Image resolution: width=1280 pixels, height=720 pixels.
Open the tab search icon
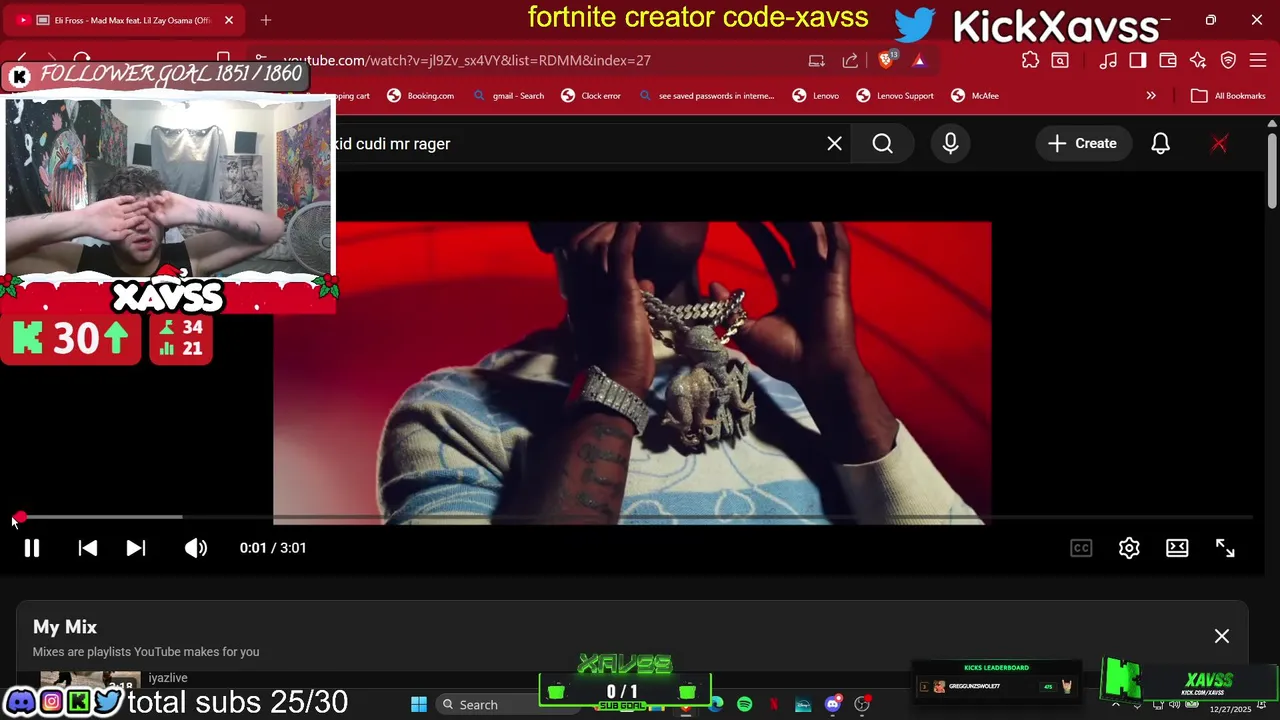pyautogui.click(x=1060, y=60)
